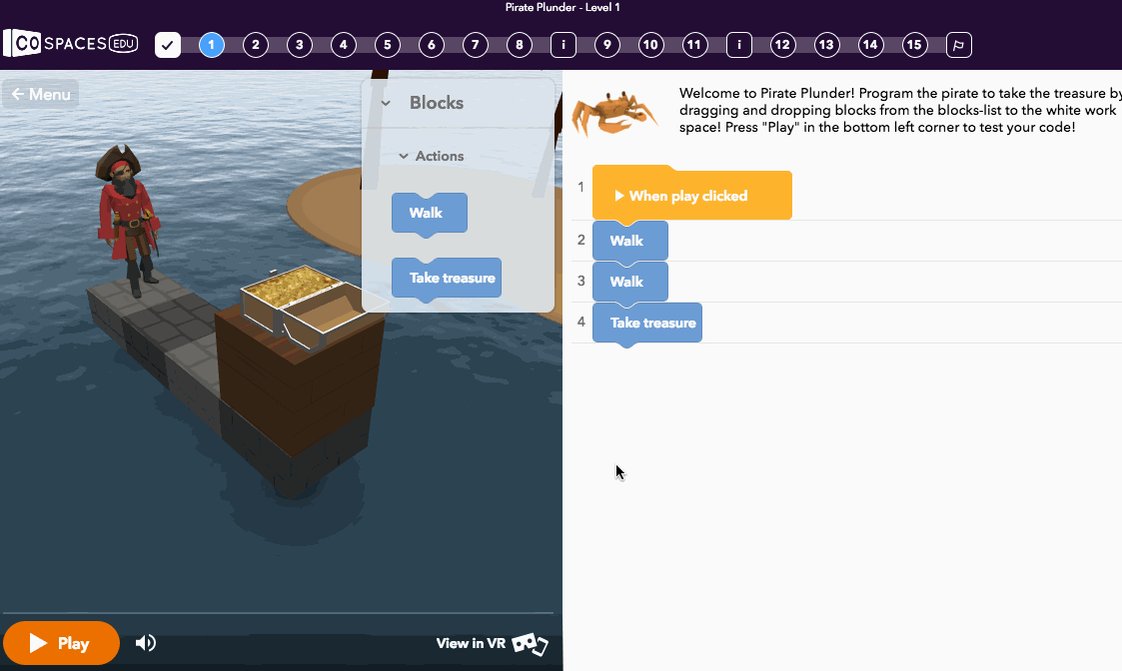The height and width of the screenshot is (671, 1122).
Task: Select level 10 circle
Action: coord(650,45)
